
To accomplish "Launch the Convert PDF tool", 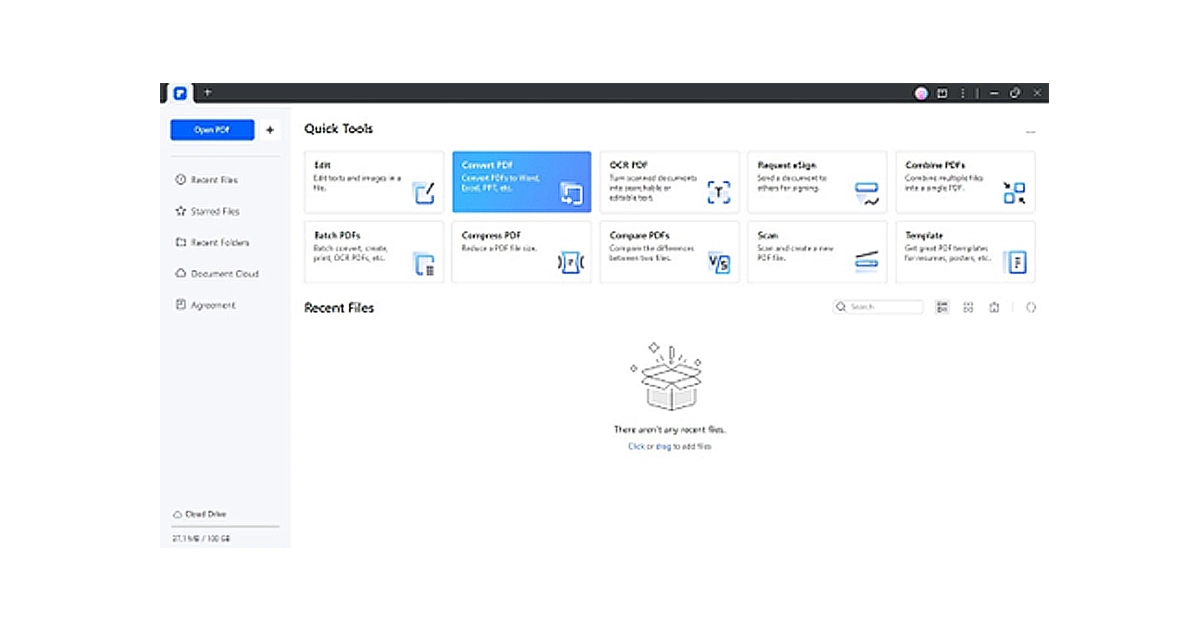I will 522,182.
